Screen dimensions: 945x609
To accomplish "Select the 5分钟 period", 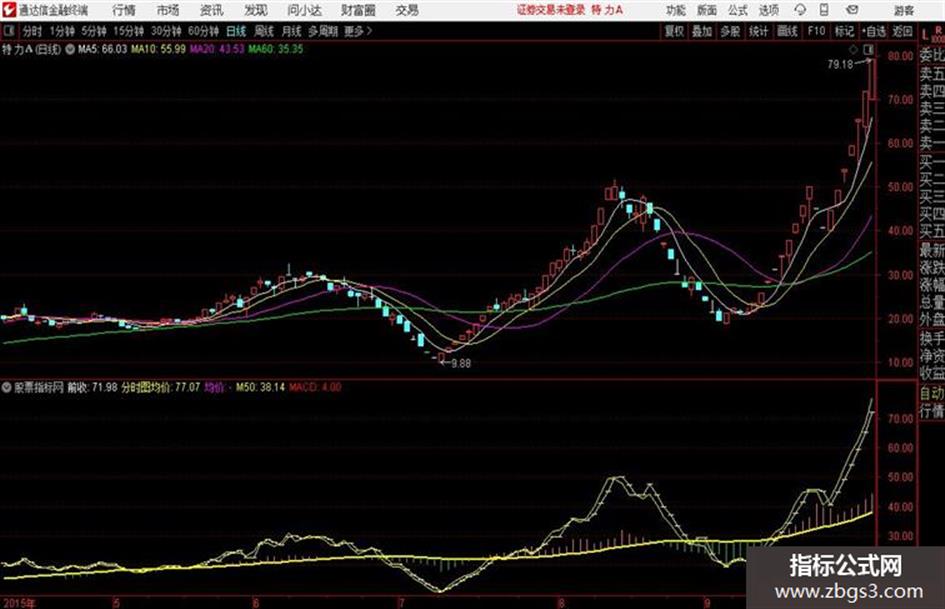I will point(94,31).
